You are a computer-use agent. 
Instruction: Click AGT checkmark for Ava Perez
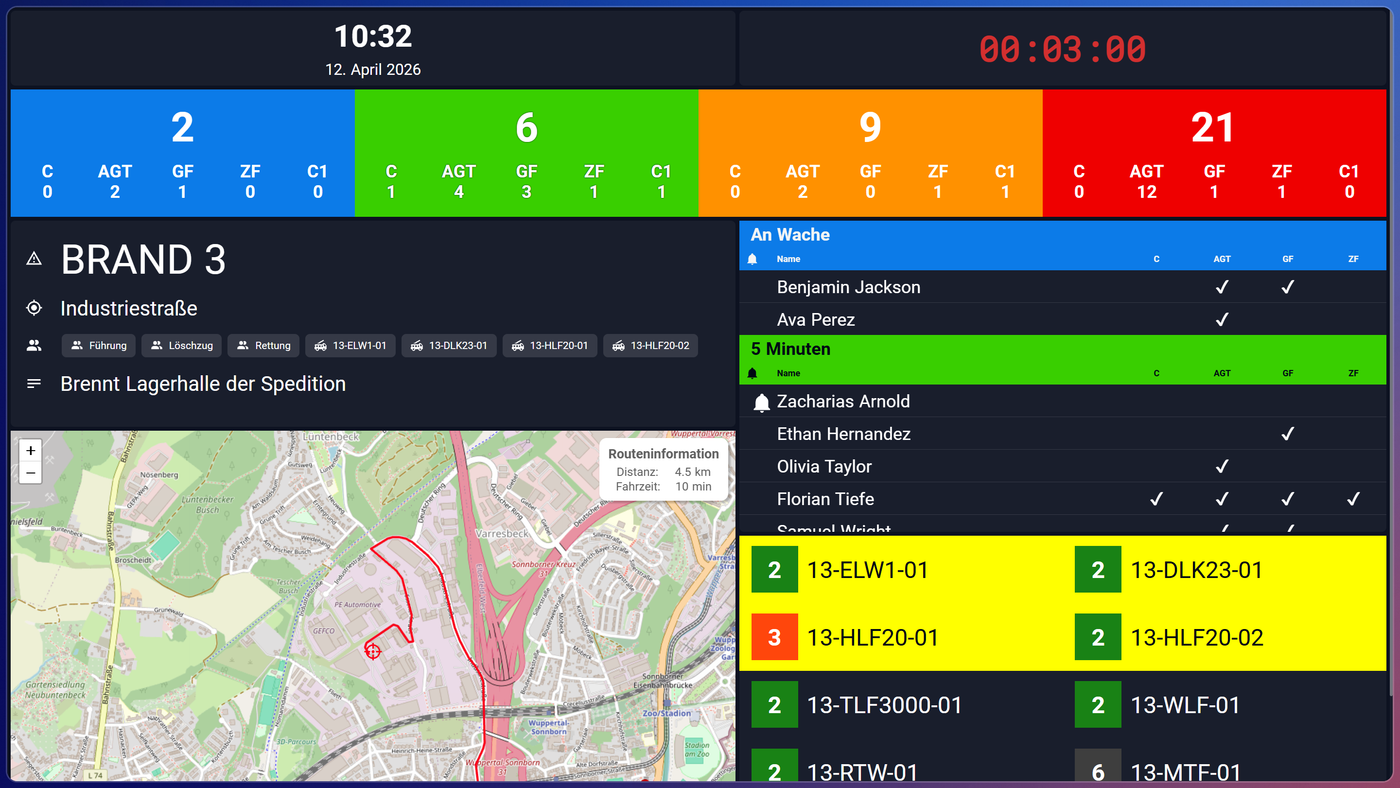1222,320
